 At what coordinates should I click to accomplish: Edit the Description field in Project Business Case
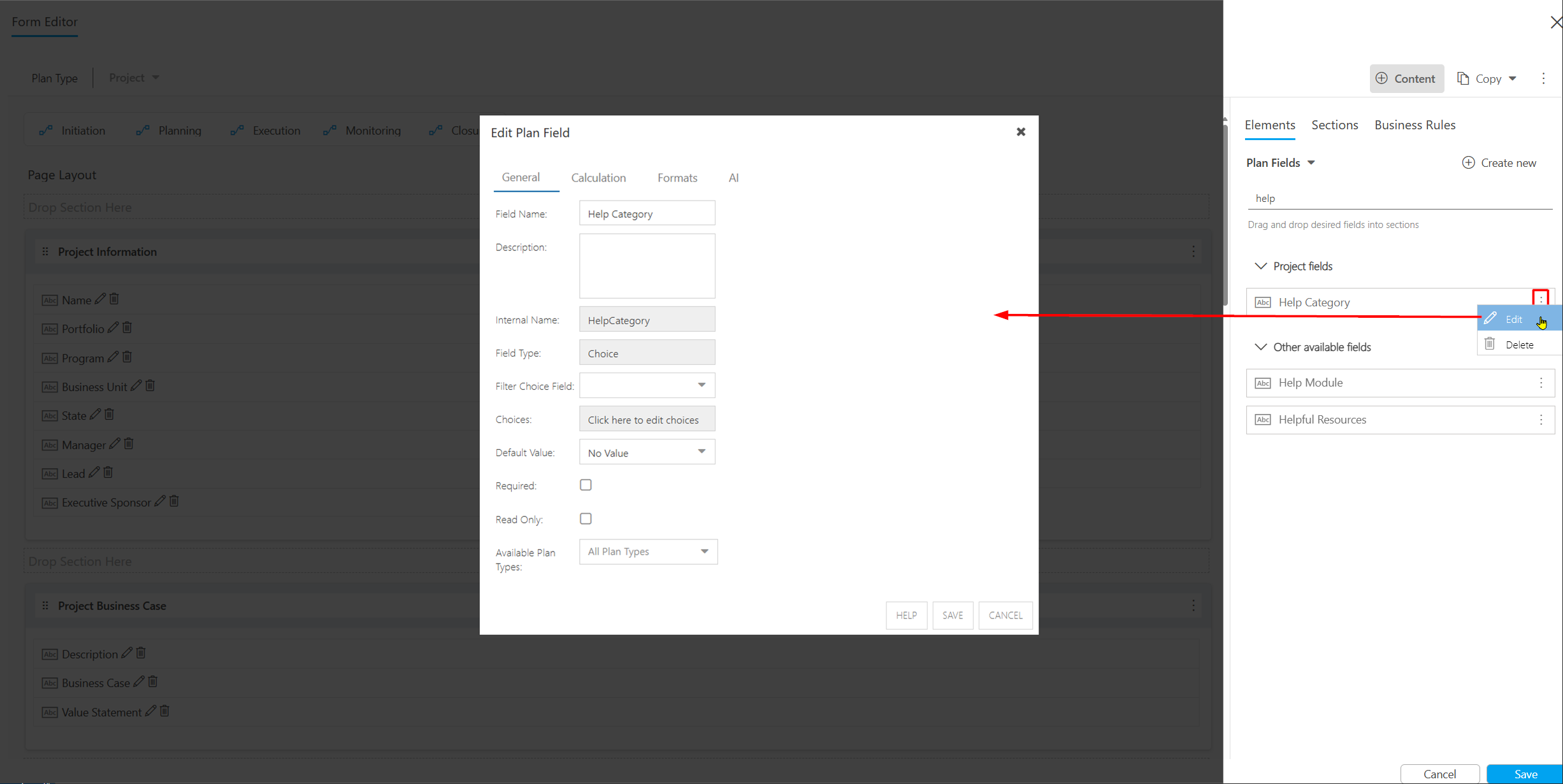tap(127, 653)
